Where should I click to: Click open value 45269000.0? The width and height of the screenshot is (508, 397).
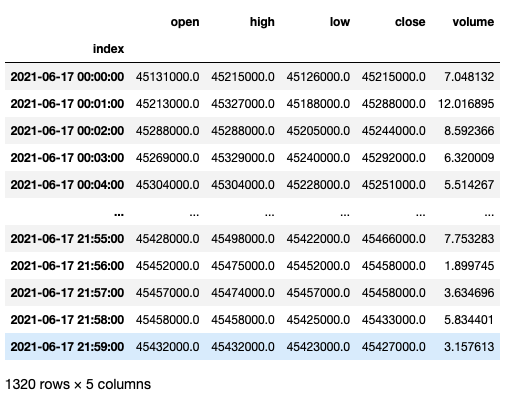[x=167, y=158]
